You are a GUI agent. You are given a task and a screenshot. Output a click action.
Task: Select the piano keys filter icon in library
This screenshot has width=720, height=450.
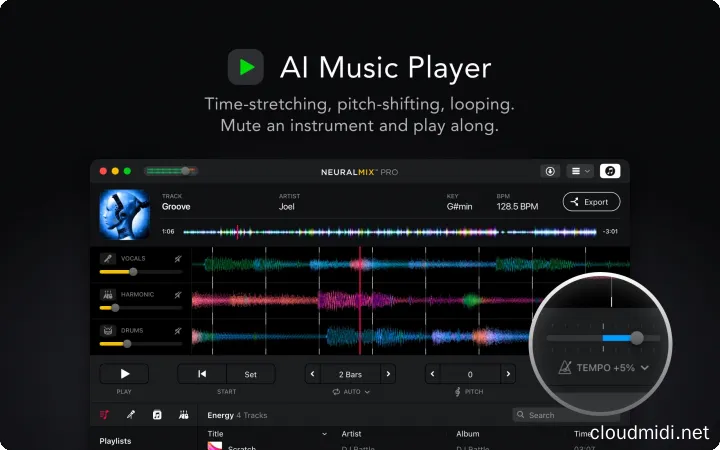pos(184,415)
